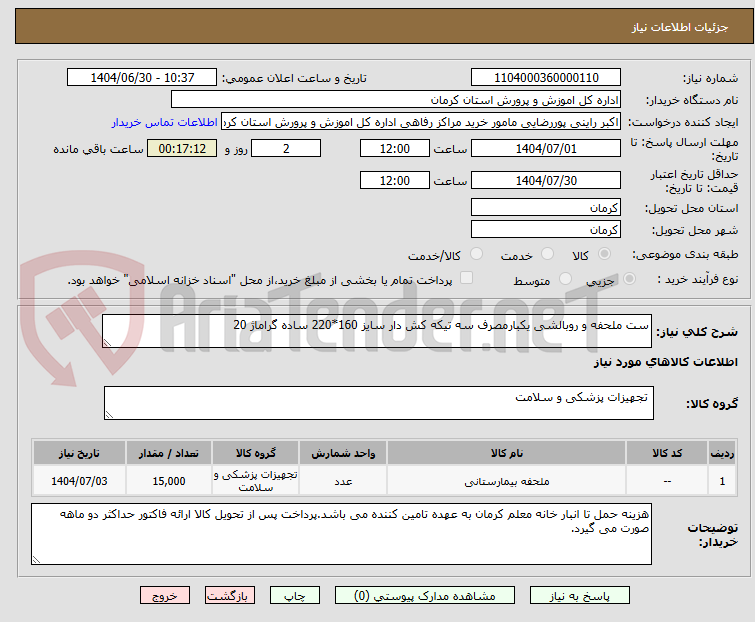The image size is (755, 622).
Task: Click the اطلاعات کالاهای مورد نیاز heading
Action: [665, 362]
